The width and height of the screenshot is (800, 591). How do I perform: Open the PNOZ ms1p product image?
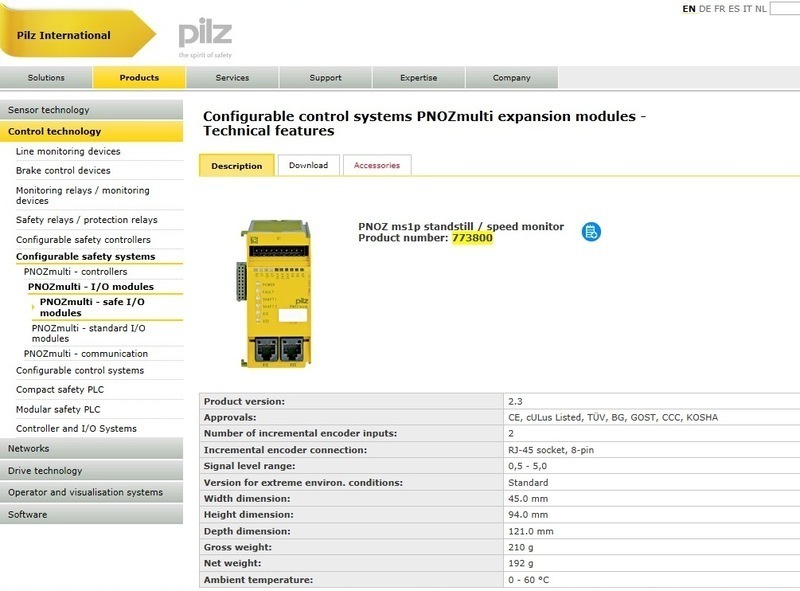click(x=275, y=293)
